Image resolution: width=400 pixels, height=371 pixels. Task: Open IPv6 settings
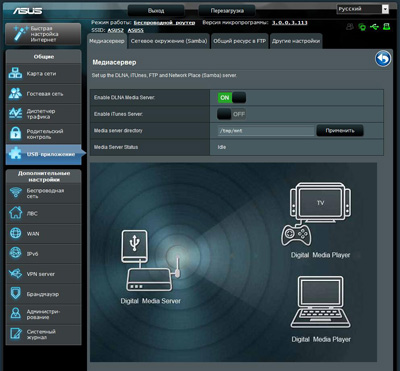point(43,254)
